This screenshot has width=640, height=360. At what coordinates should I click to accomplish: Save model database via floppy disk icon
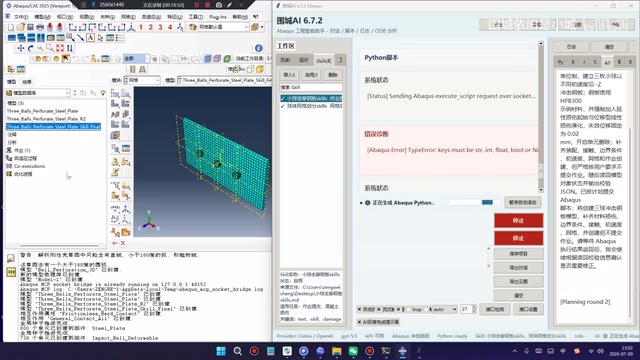[x=30, y=27]
